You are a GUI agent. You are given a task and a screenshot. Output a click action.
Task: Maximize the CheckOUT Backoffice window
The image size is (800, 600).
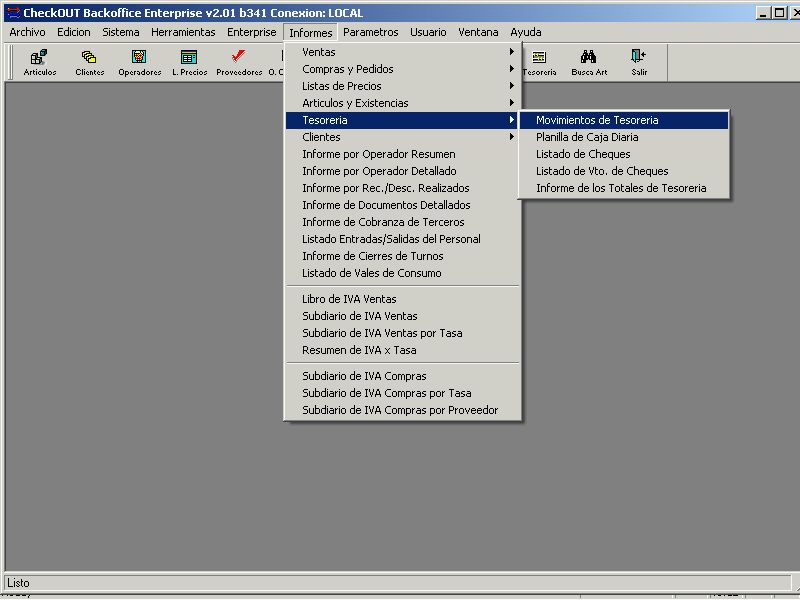point(779,13)
